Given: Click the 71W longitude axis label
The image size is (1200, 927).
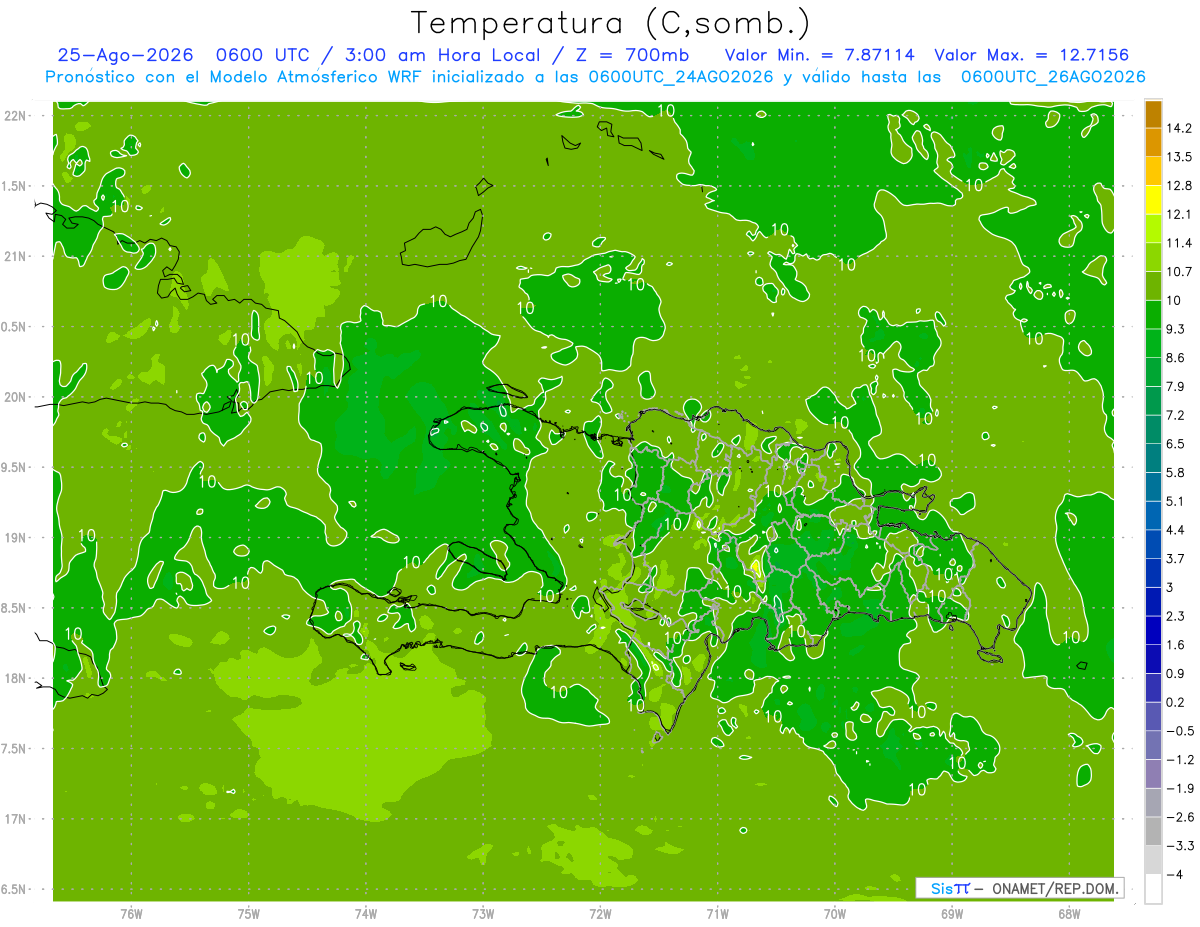Looking at the screenshot, I should pos(717,913).
